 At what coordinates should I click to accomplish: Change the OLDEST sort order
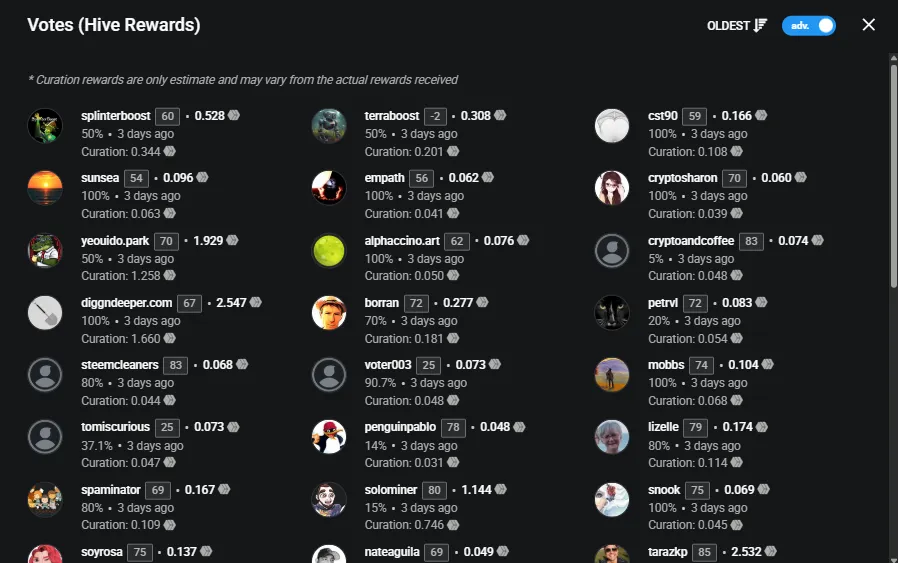(736, 26)
